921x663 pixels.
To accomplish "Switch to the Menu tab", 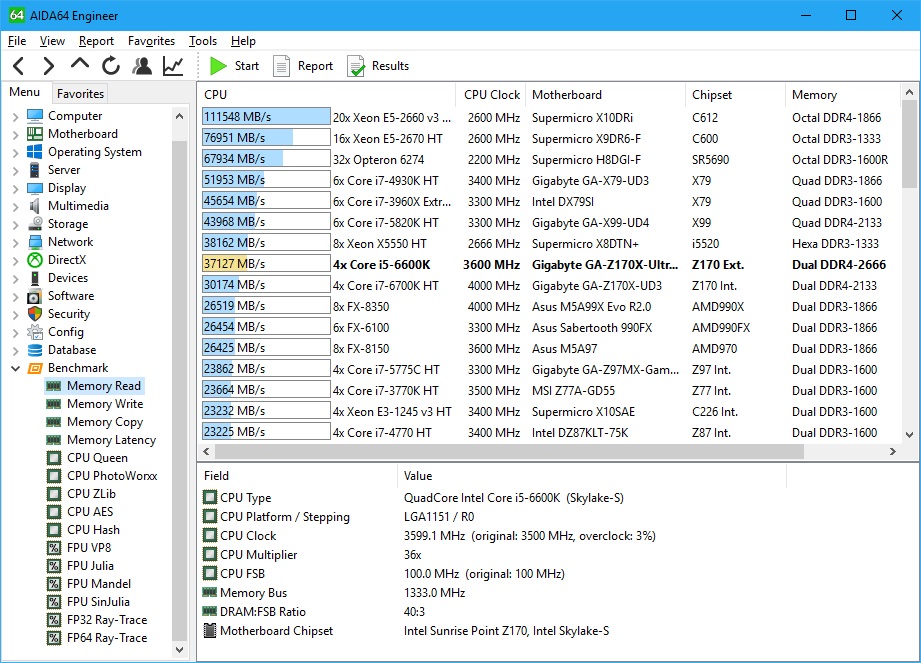I will [25, 92].
